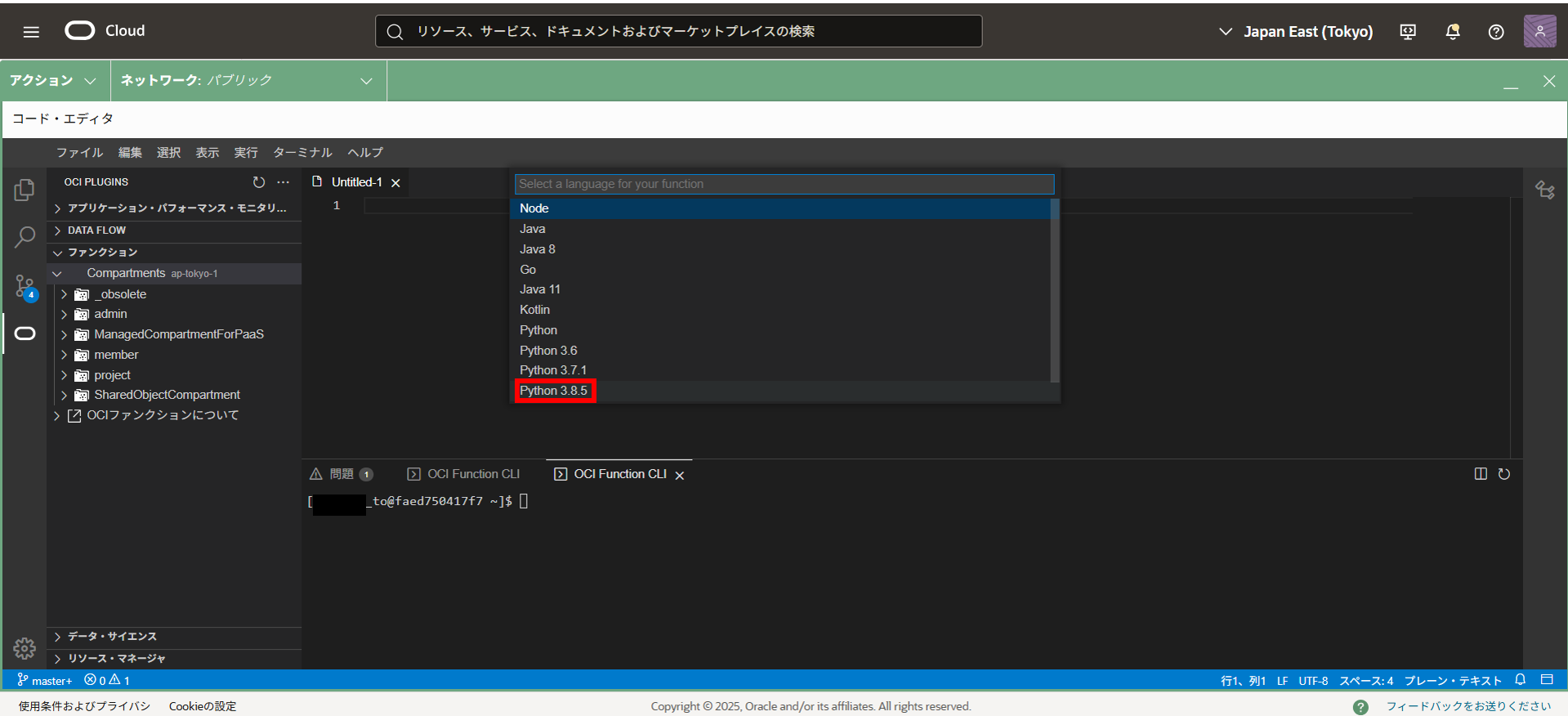Expand the データ・サイエンス section
The image size is (1568, 716).
(174, 637)
